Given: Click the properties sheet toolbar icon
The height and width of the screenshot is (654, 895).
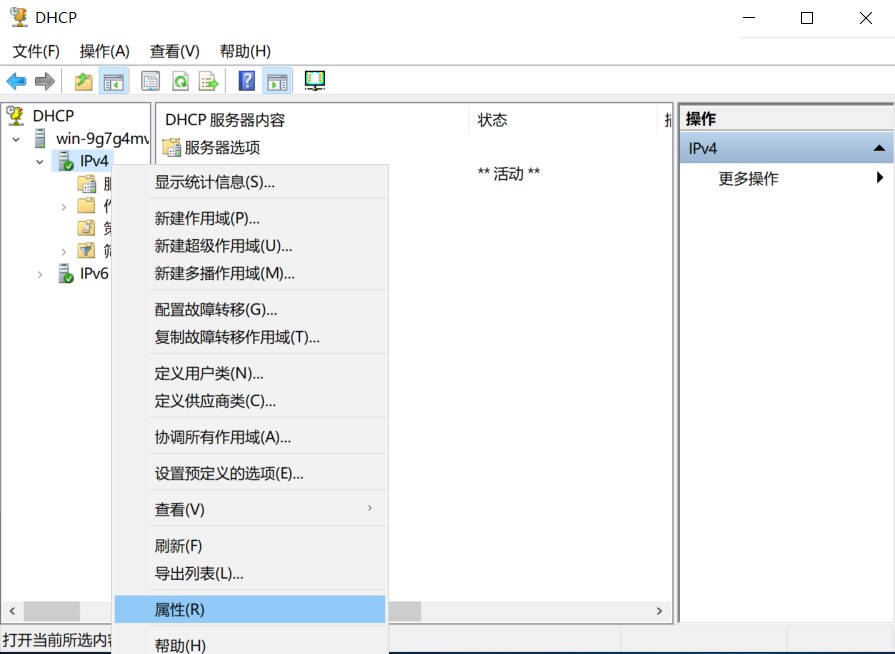Looking at the screenshot, I should pos(151,81).
